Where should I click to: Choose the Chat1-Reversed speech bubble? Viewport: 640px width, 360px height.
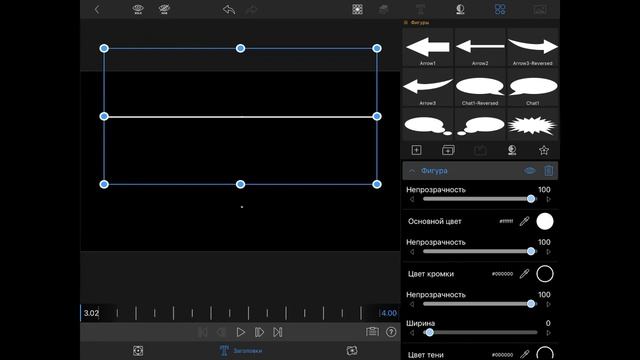[x=480, y=88]
